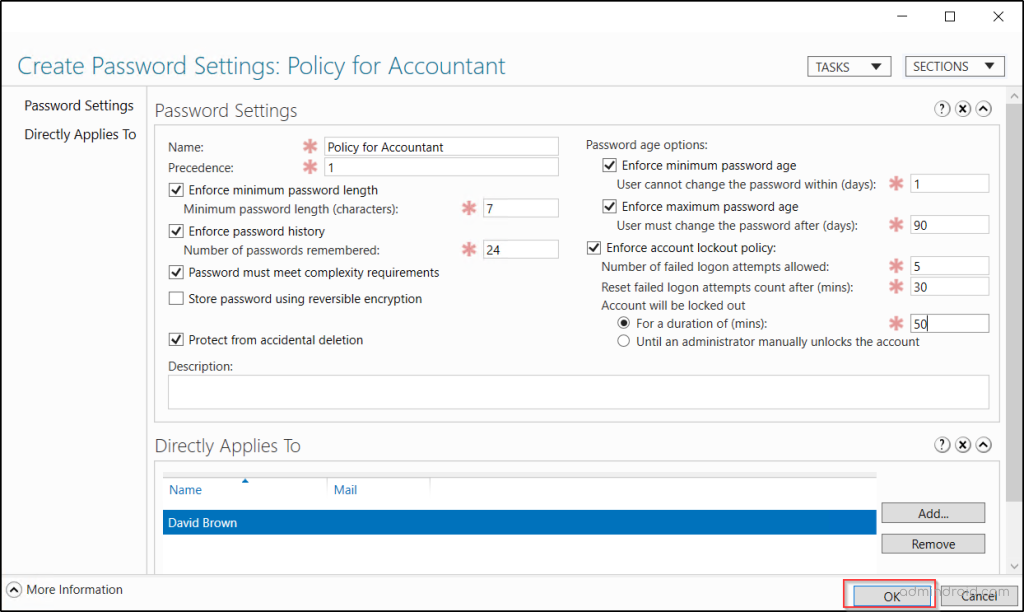This screenshot has height=612, width=1024.
Task: Select Until an administrator manually unlocks option
Action: (624, 341)
